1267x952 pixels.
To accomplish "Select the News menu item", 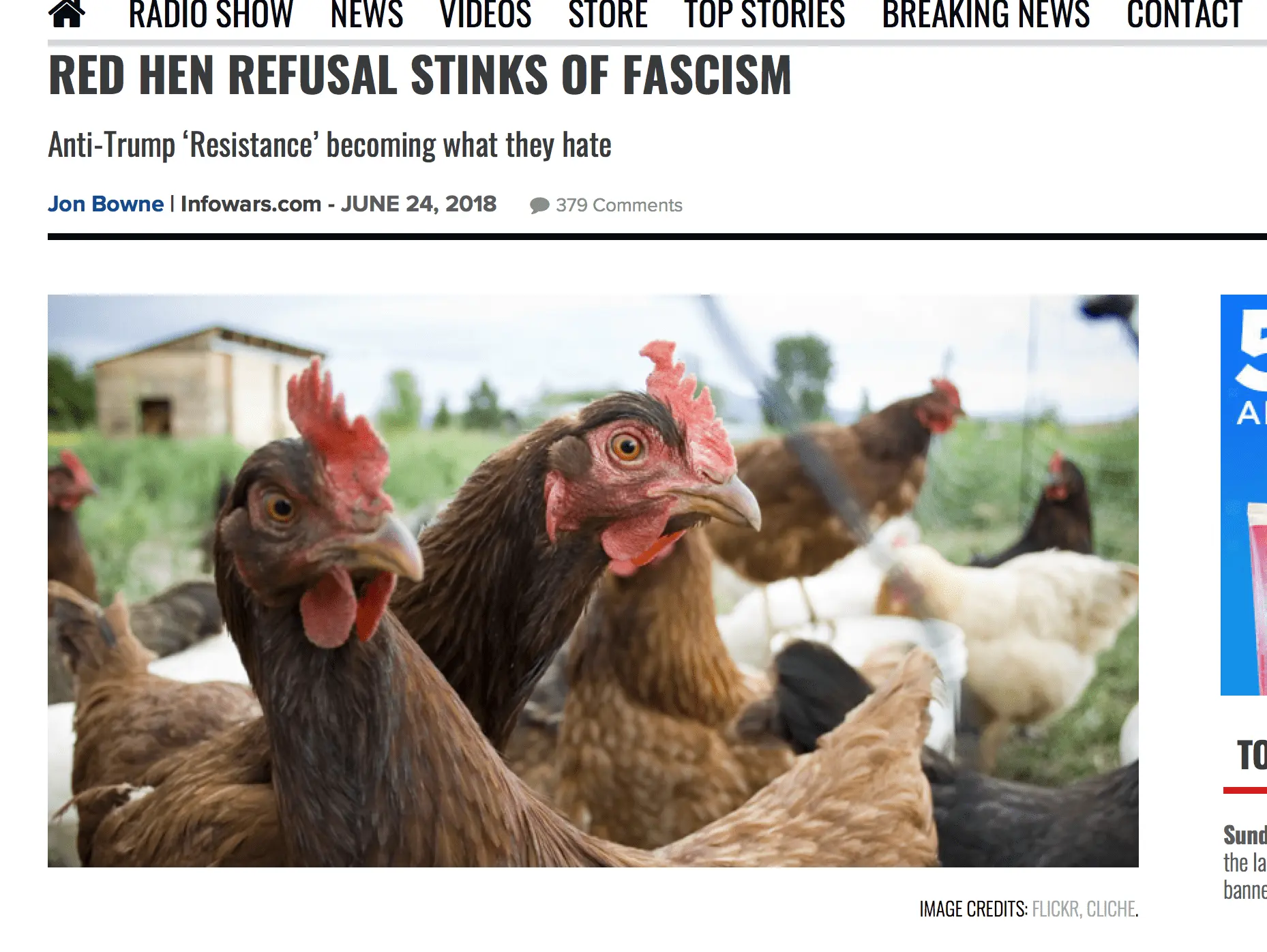I will (x=367, y=14).
